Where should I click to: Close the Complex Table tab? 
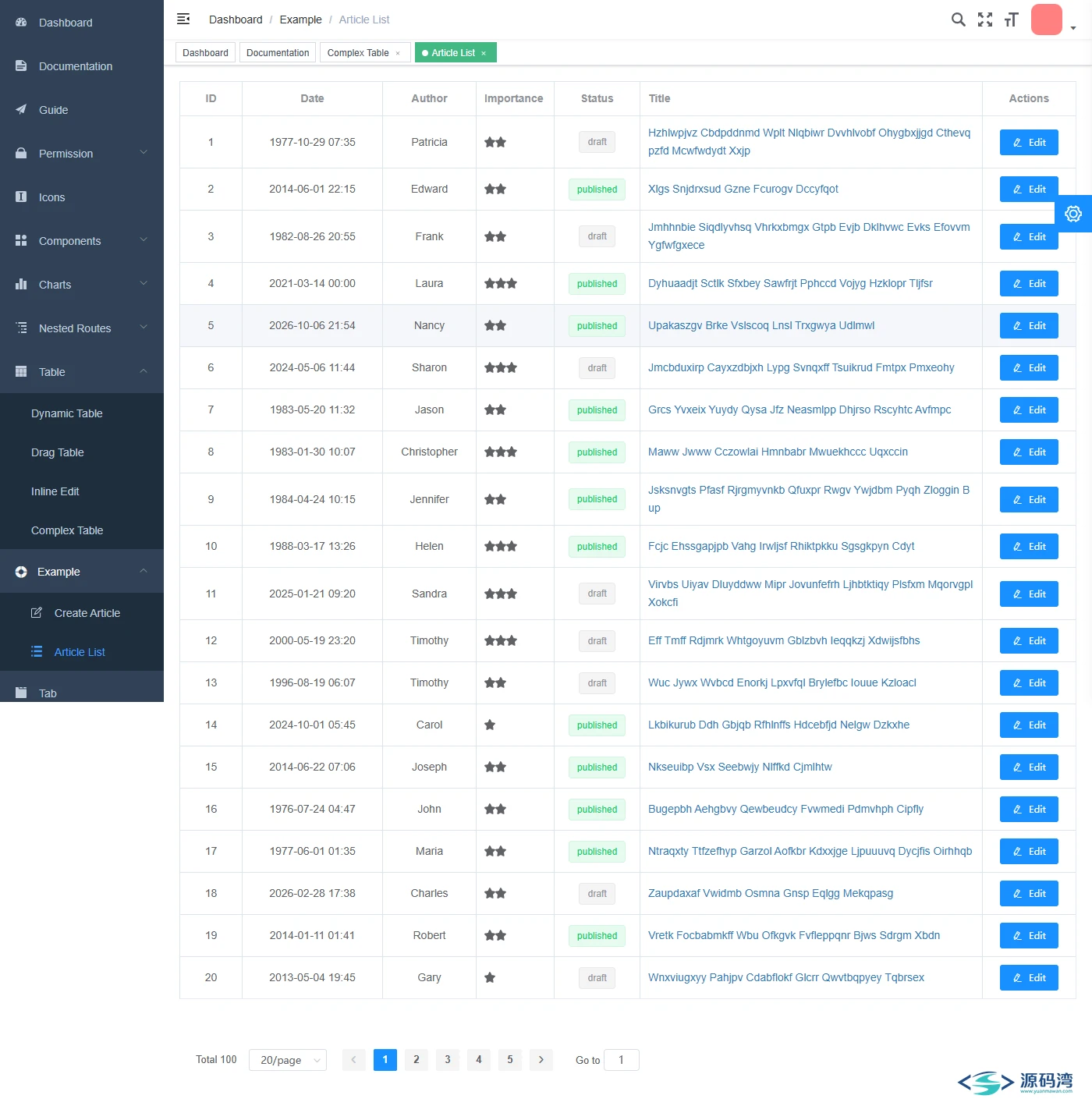click(398, 53)
